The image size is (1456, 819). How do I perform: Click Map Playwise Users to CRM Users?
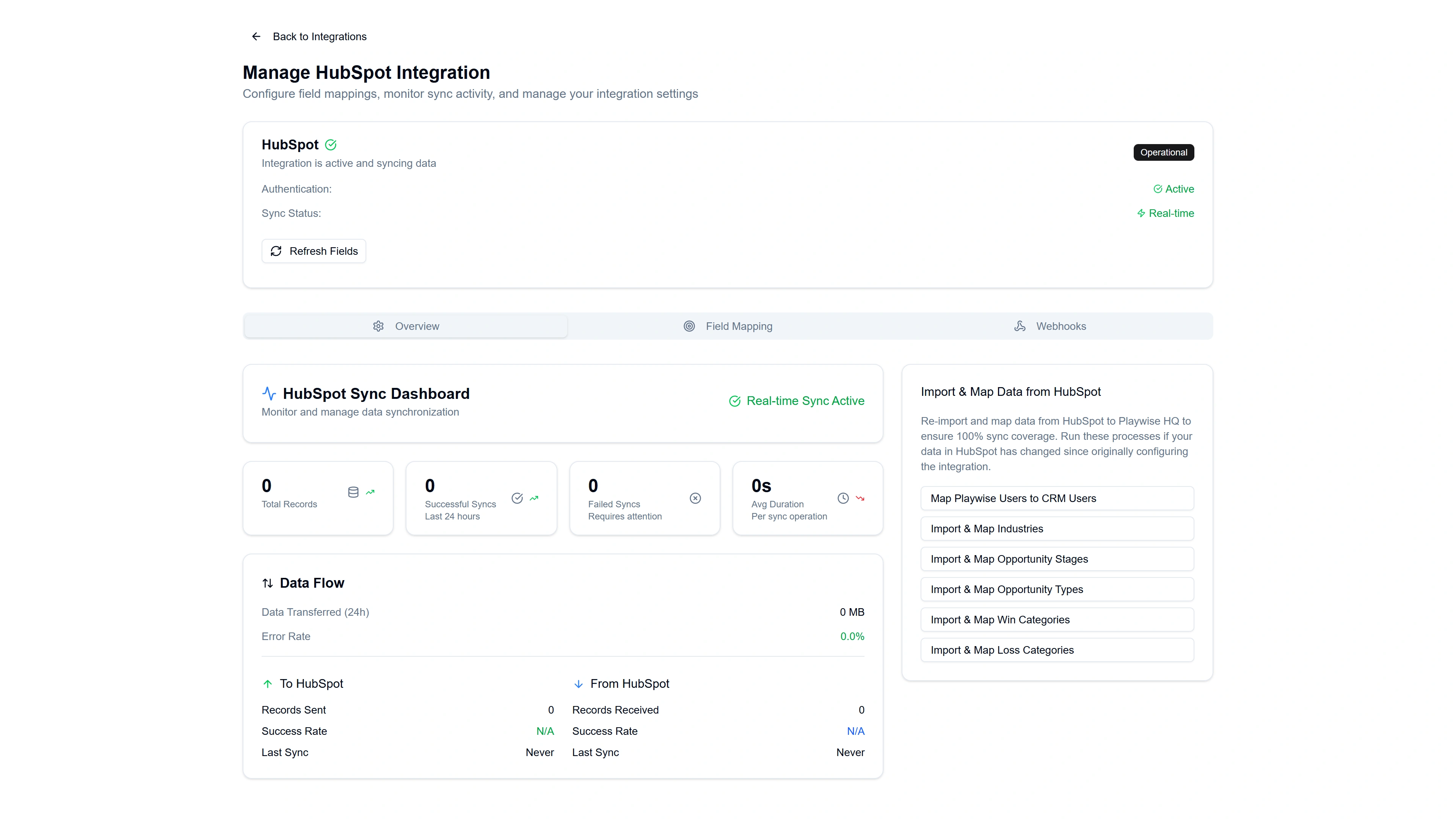click(1057, 498)
